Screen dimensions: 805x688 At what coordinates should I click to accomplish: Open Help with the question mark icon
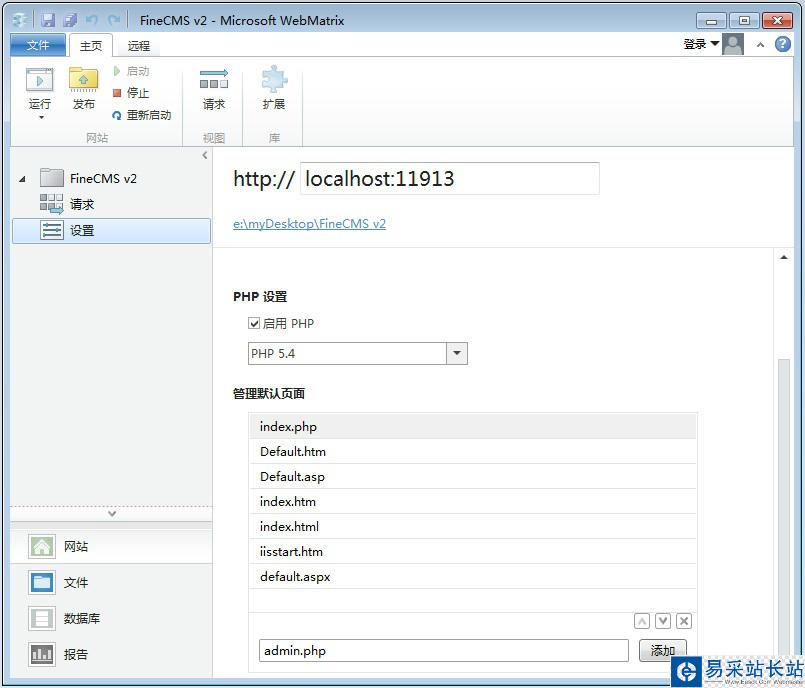click(x=782, y=44)
